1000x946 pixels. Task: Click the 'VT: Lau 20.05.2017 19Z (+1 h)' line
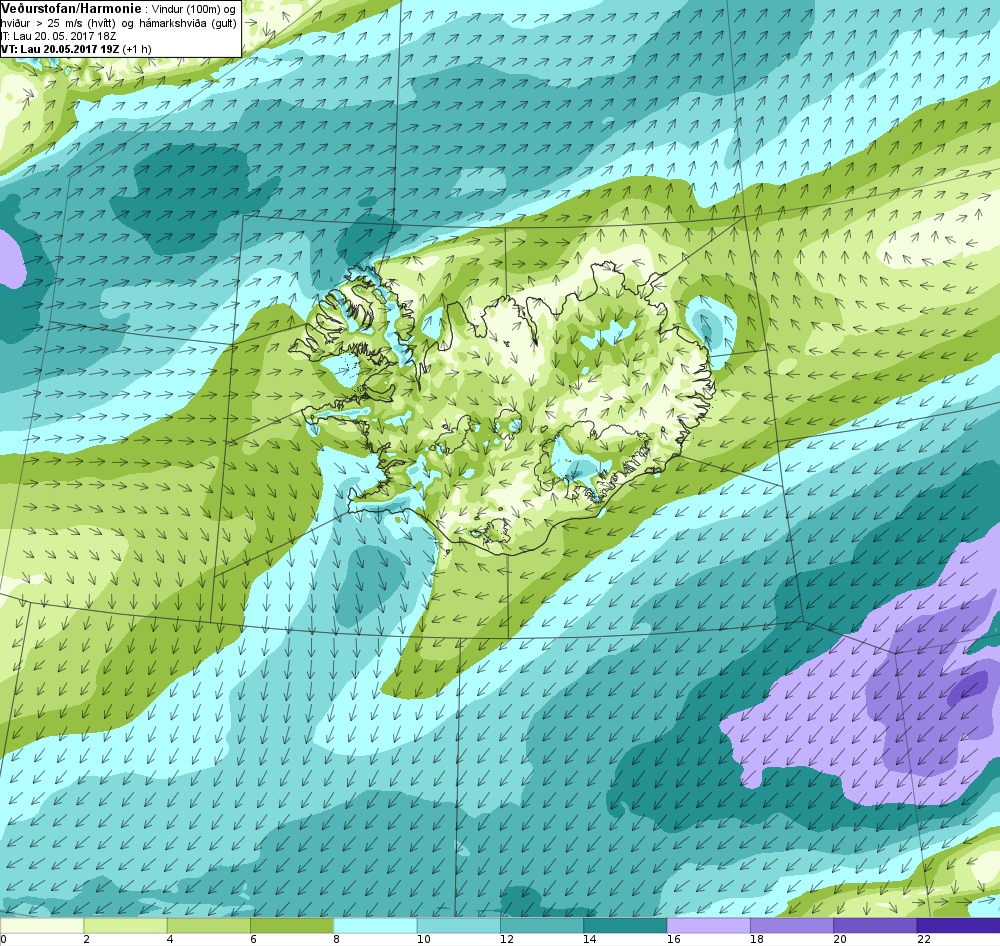tap(76, 48)
